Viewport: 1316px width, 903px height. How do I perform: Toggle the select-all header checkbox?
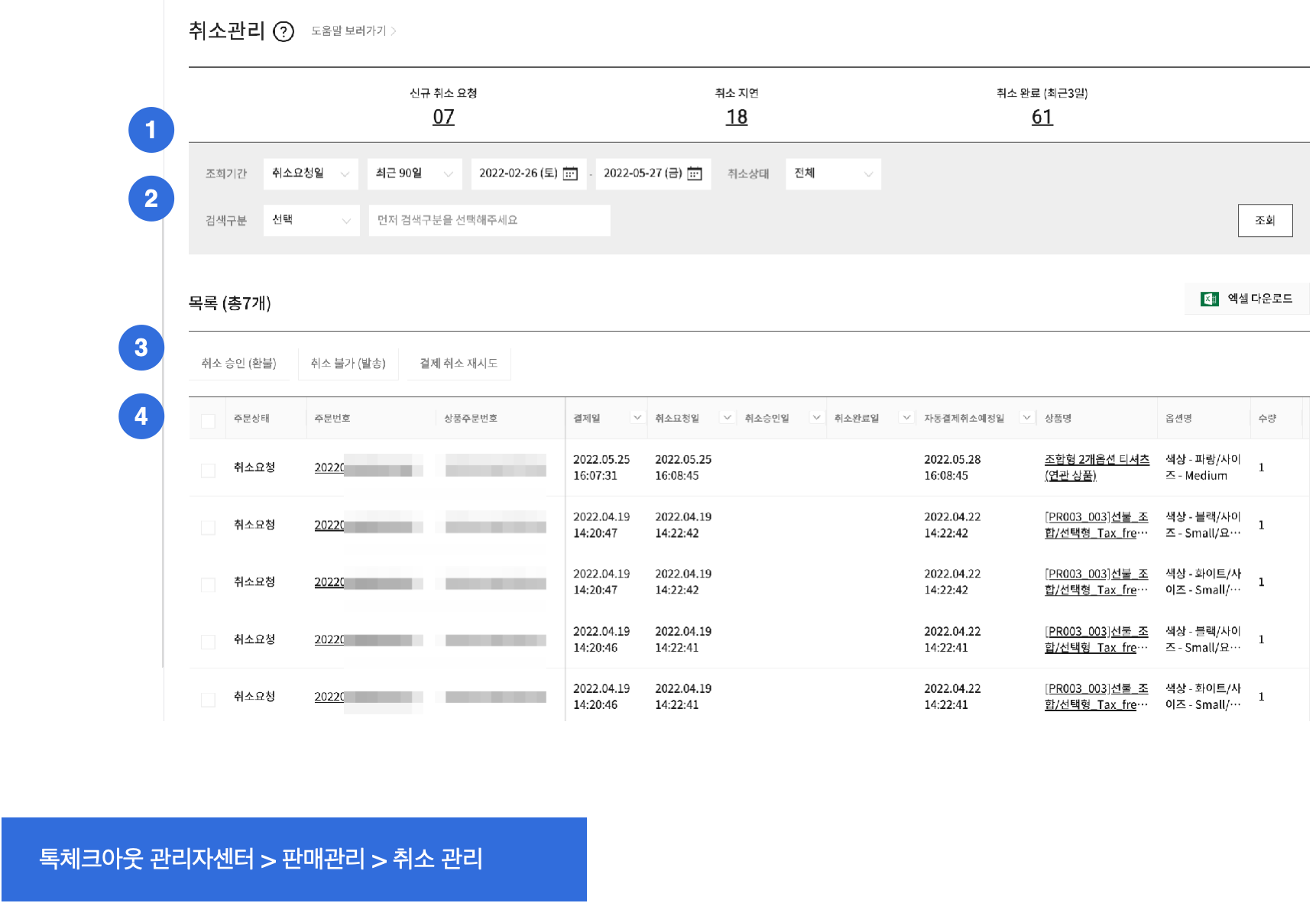click(x=208, y=421)
